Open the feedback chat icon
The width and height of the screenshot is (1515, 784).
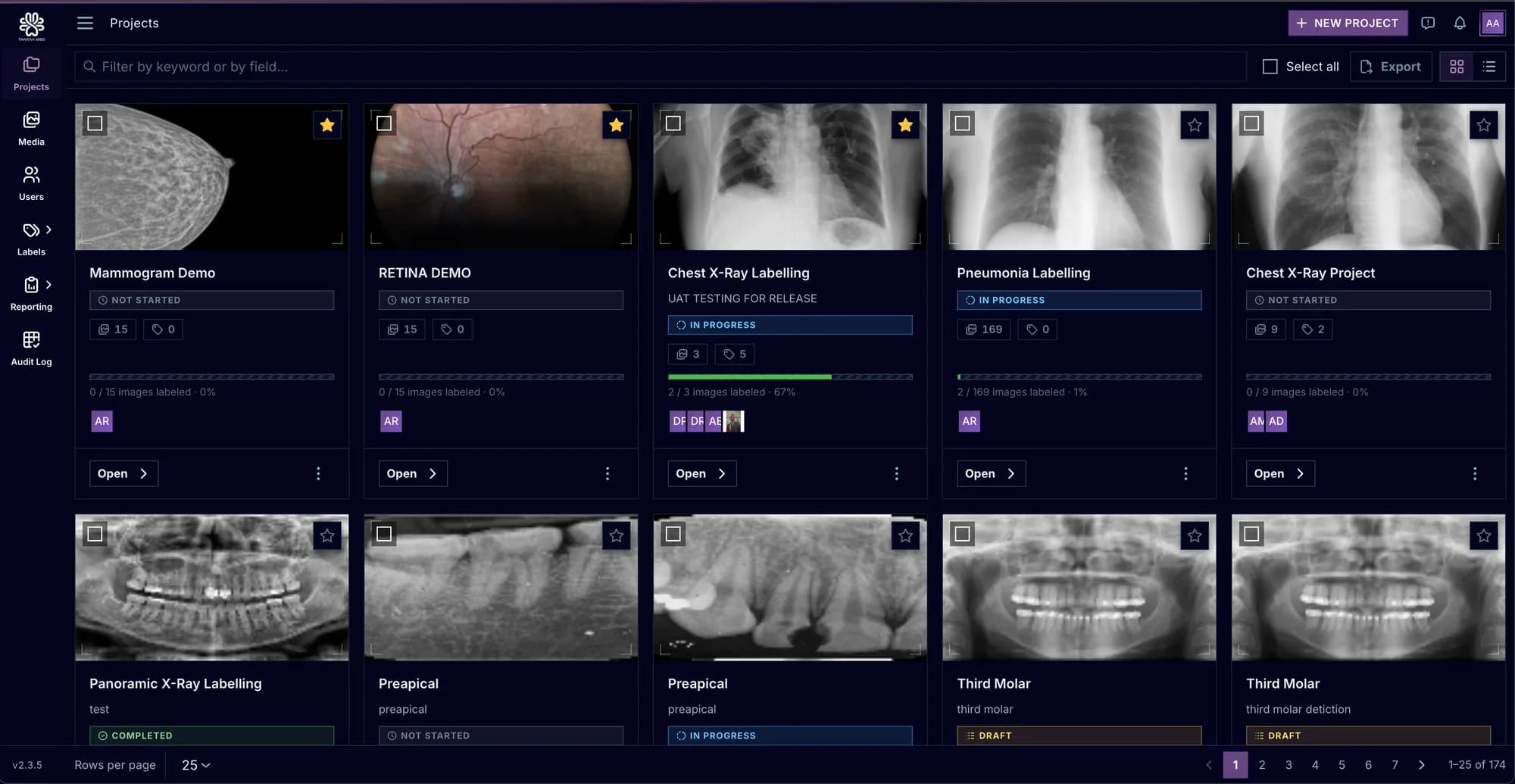(x=1428, y=23)
